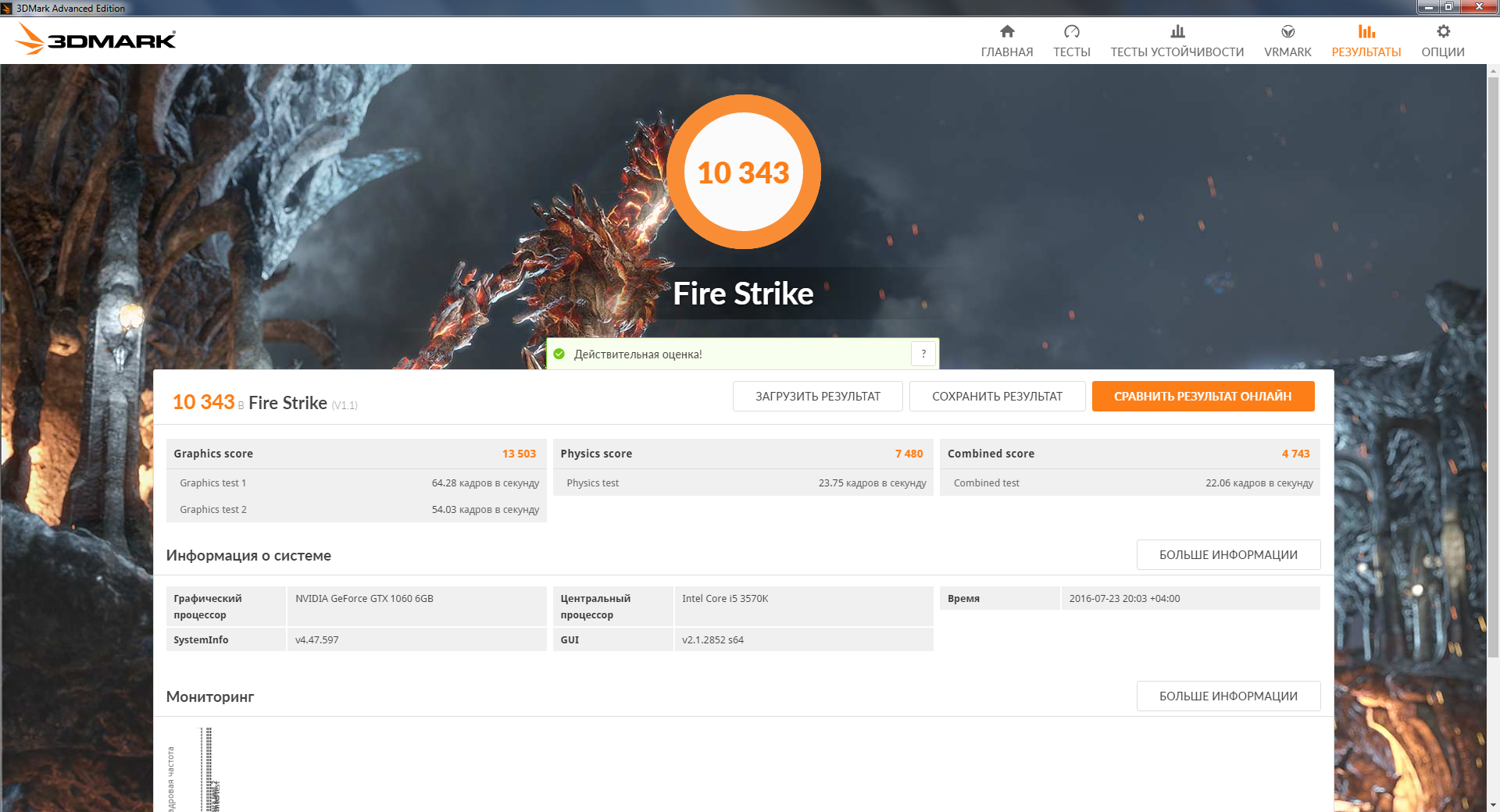
Task: Click SystemInfo version v4.47.597
Action: click(x=316, y=640)
